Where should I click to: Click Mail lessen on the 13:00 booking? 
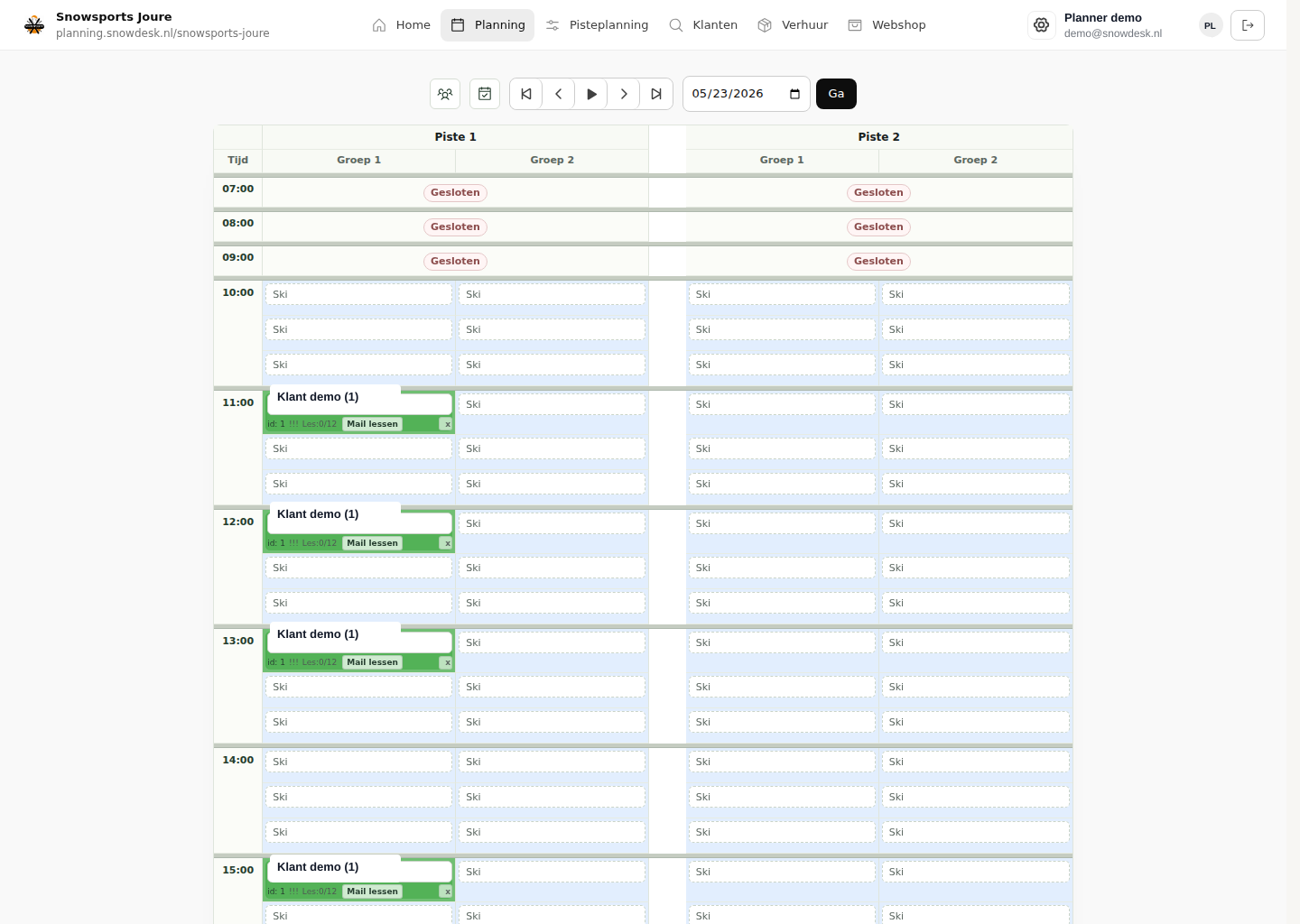[372, 662]
